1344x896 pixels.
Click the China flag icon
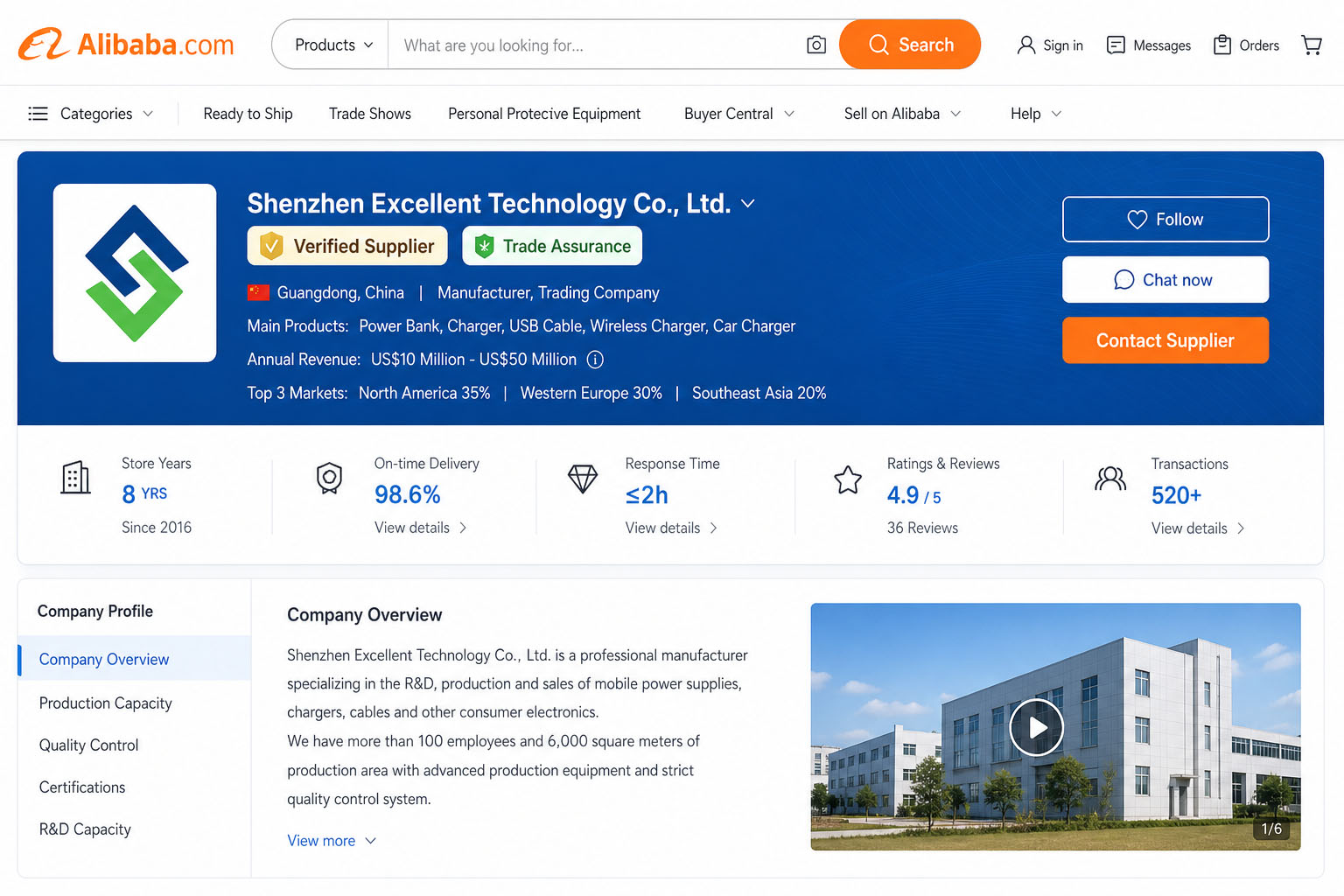tap(258, 292)
